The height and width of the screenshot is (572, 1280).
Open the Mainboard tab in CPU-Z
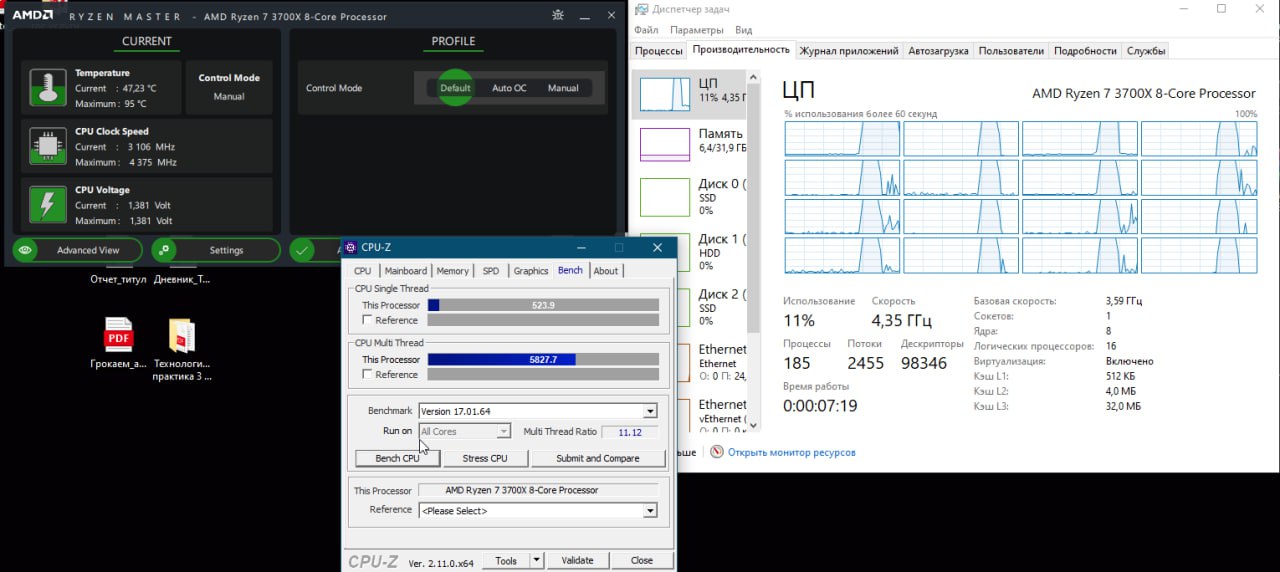[x=405, y=271]
